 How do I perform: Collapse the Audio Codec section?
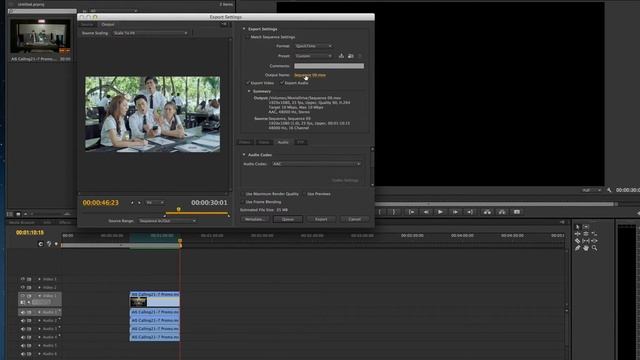coord(244,155)
